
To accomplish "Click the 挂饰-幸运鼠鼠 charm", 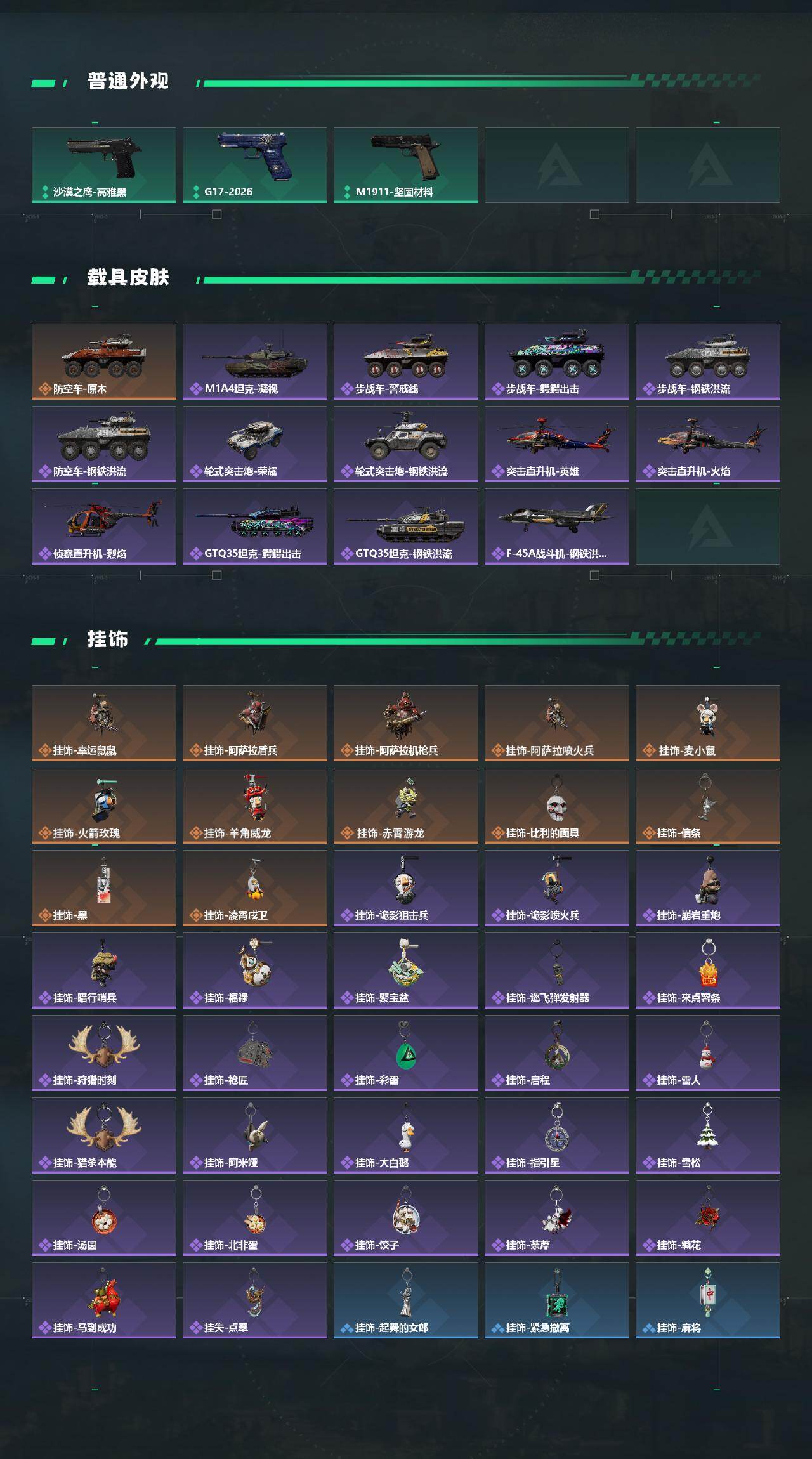I will (104, 723).
